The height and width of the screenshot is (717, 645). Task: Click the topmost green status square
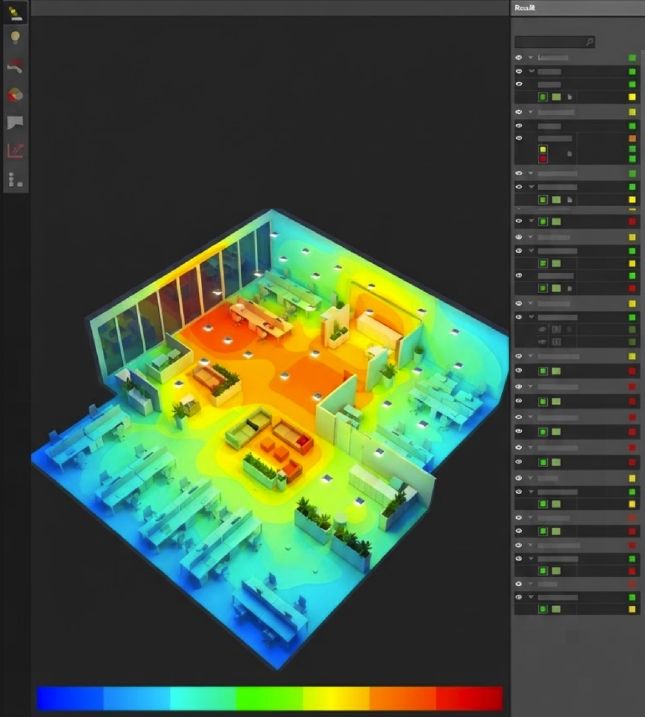pyautogui.click(x=632, y=58)
